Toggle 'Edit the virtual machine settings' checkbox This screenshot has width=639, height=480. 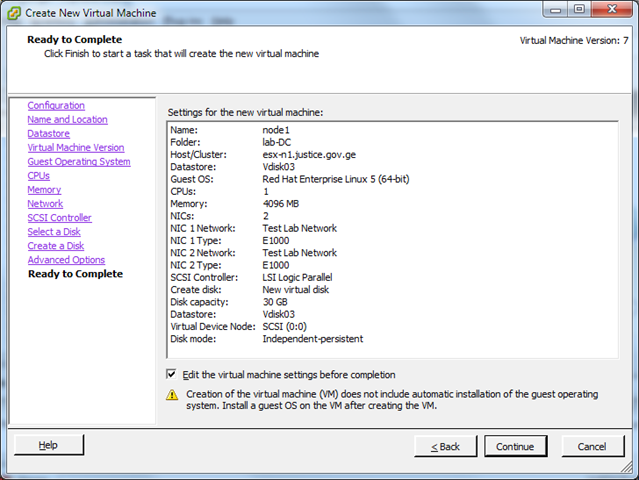(x=172, y=374)
